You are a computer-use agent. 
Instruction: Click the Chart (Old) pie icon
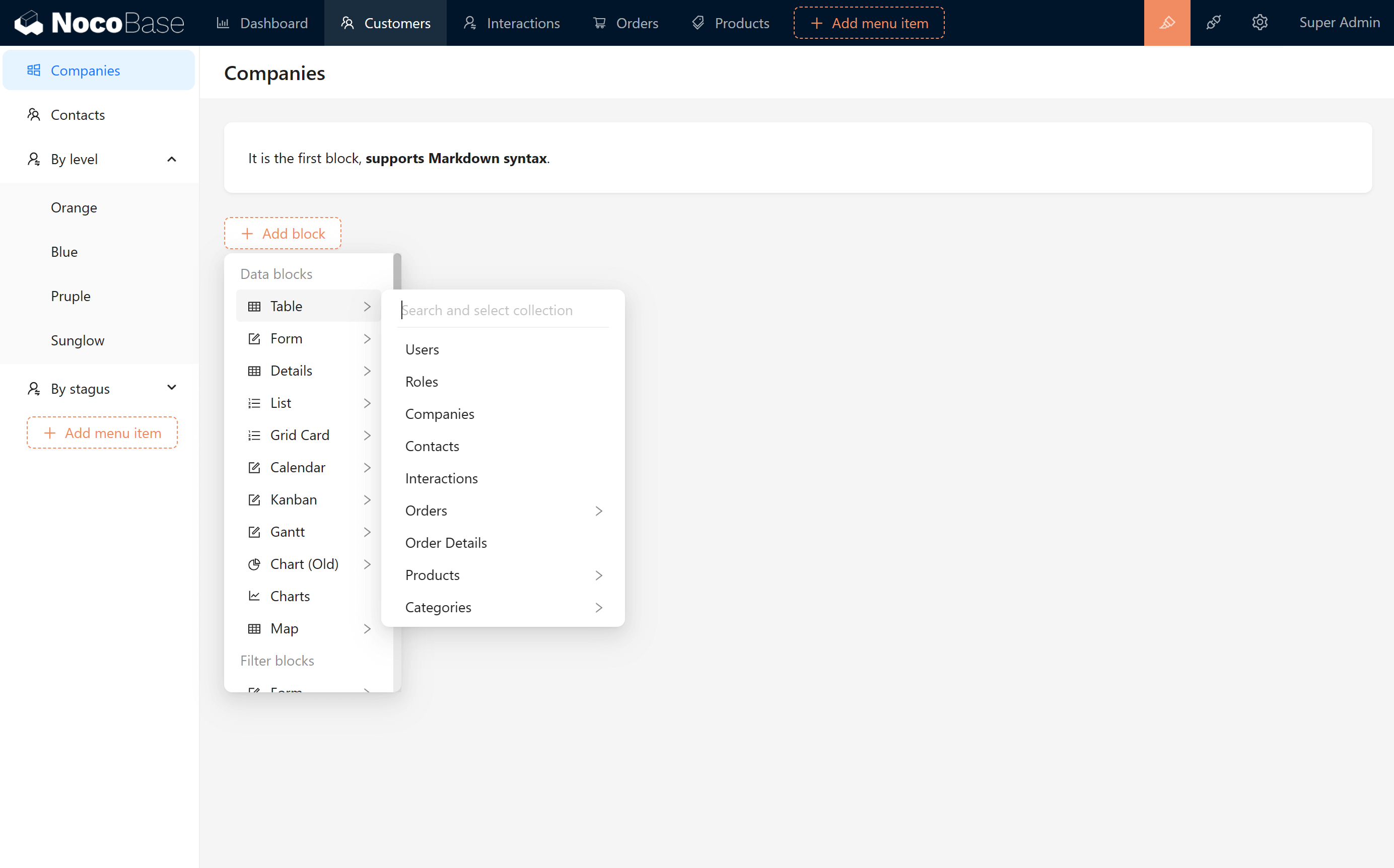[254, 564]
